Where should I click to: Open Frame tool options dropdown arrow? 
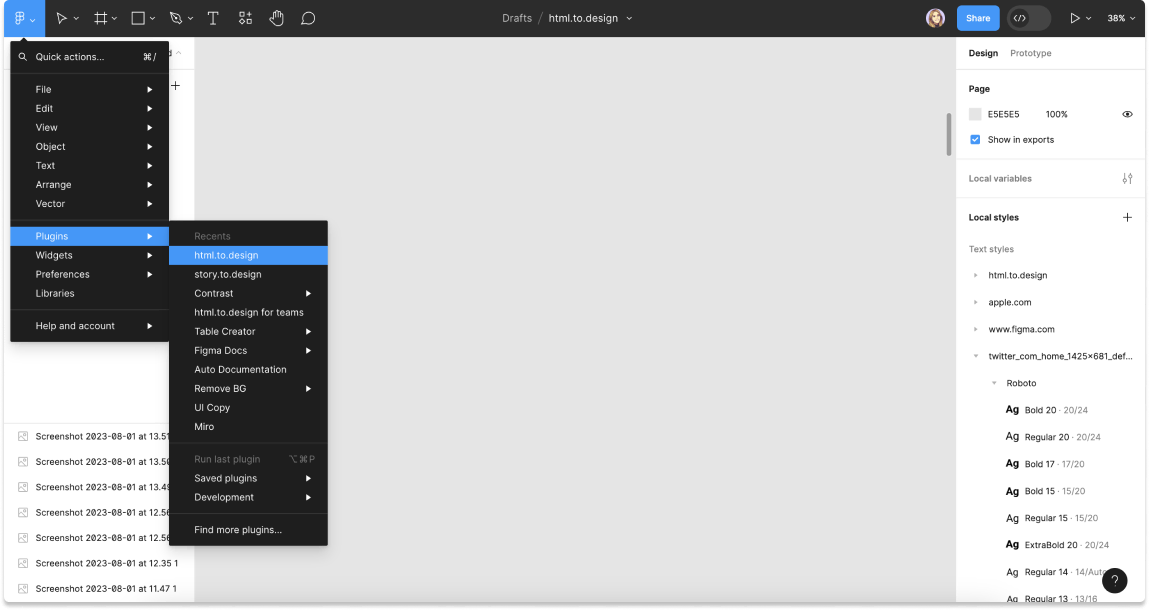click(114, 19)
